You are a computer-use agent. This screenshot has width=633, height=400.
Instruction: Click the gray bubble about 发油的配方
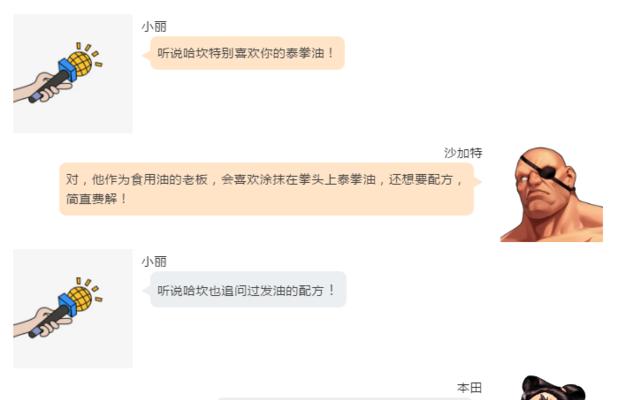click(248, 289)
